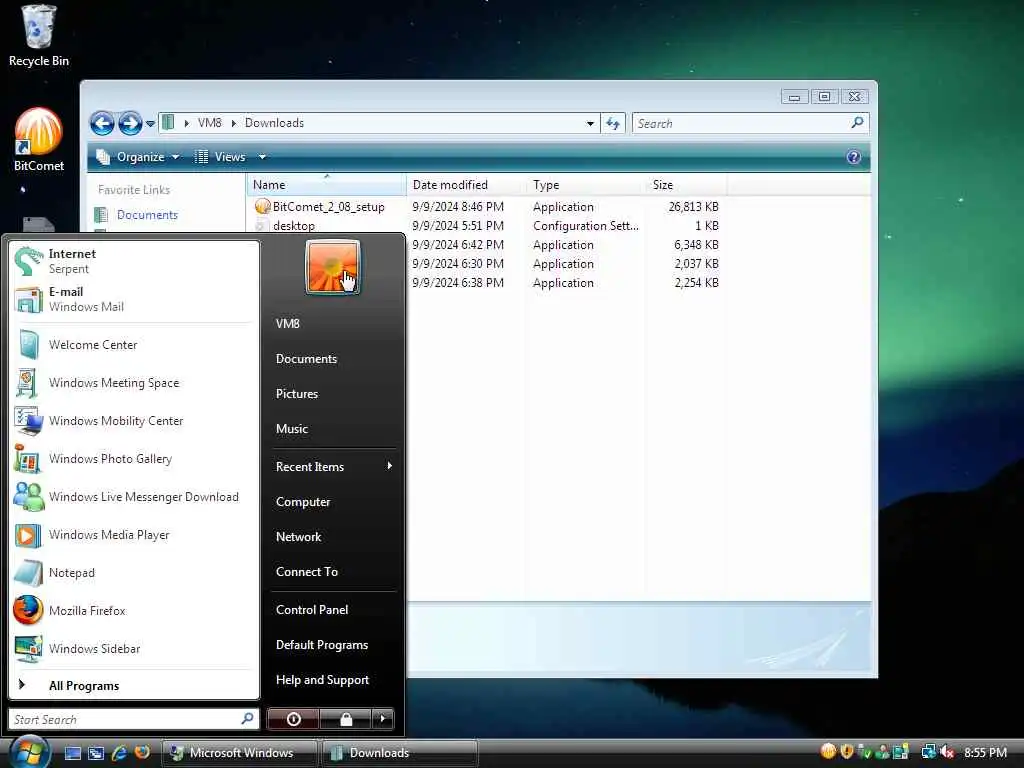The width and height of the screenshot is (1024, 768).
Task: Open Notepad from Start menu
Action: click(x=134, y=573)
